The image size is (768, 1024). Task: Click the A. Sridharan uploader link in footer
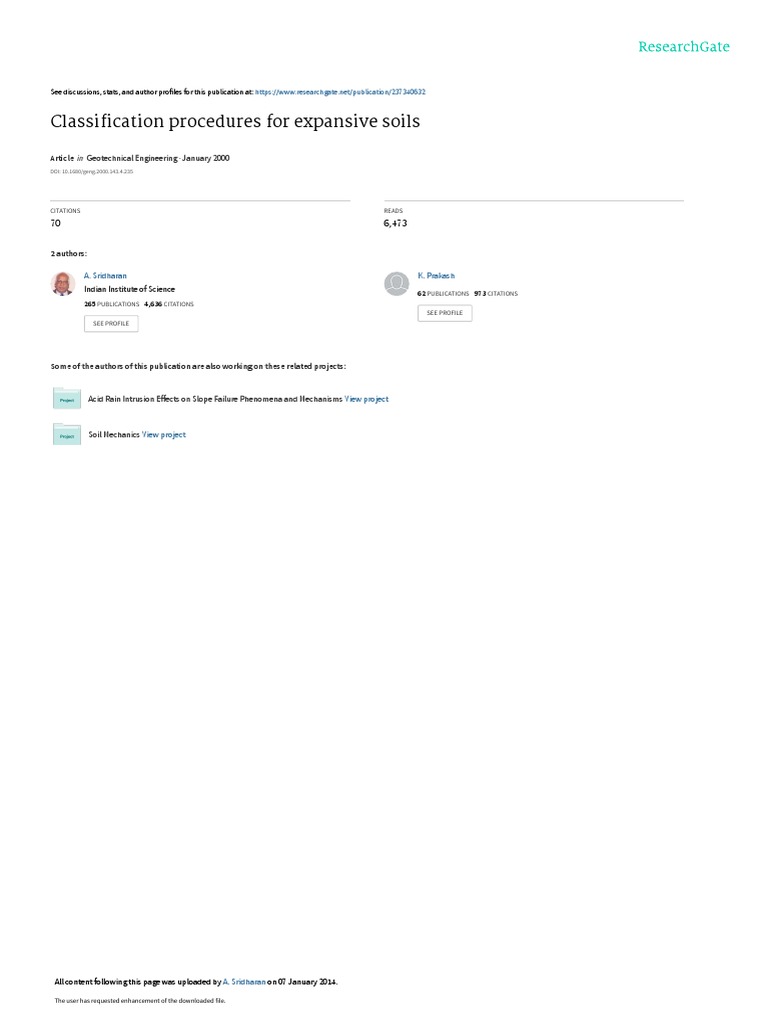pos(244,982)
